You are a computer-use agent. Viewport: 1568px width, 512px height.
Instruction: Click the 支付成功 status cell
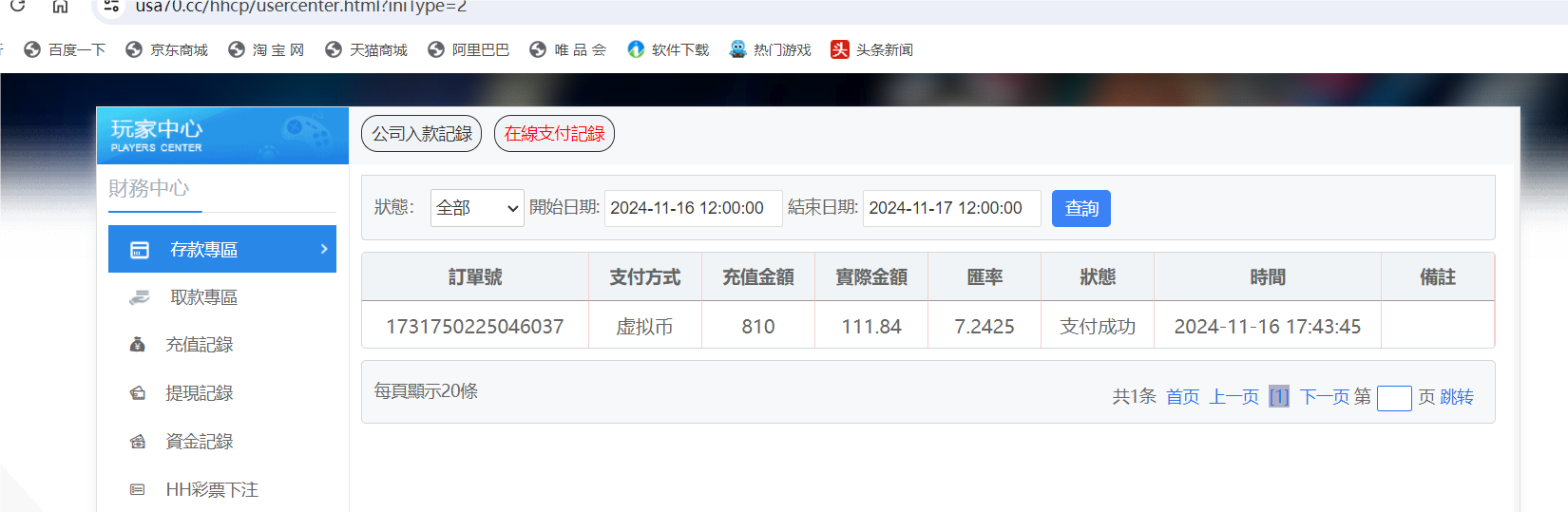pyautogui.click(x=1098, y=326)
